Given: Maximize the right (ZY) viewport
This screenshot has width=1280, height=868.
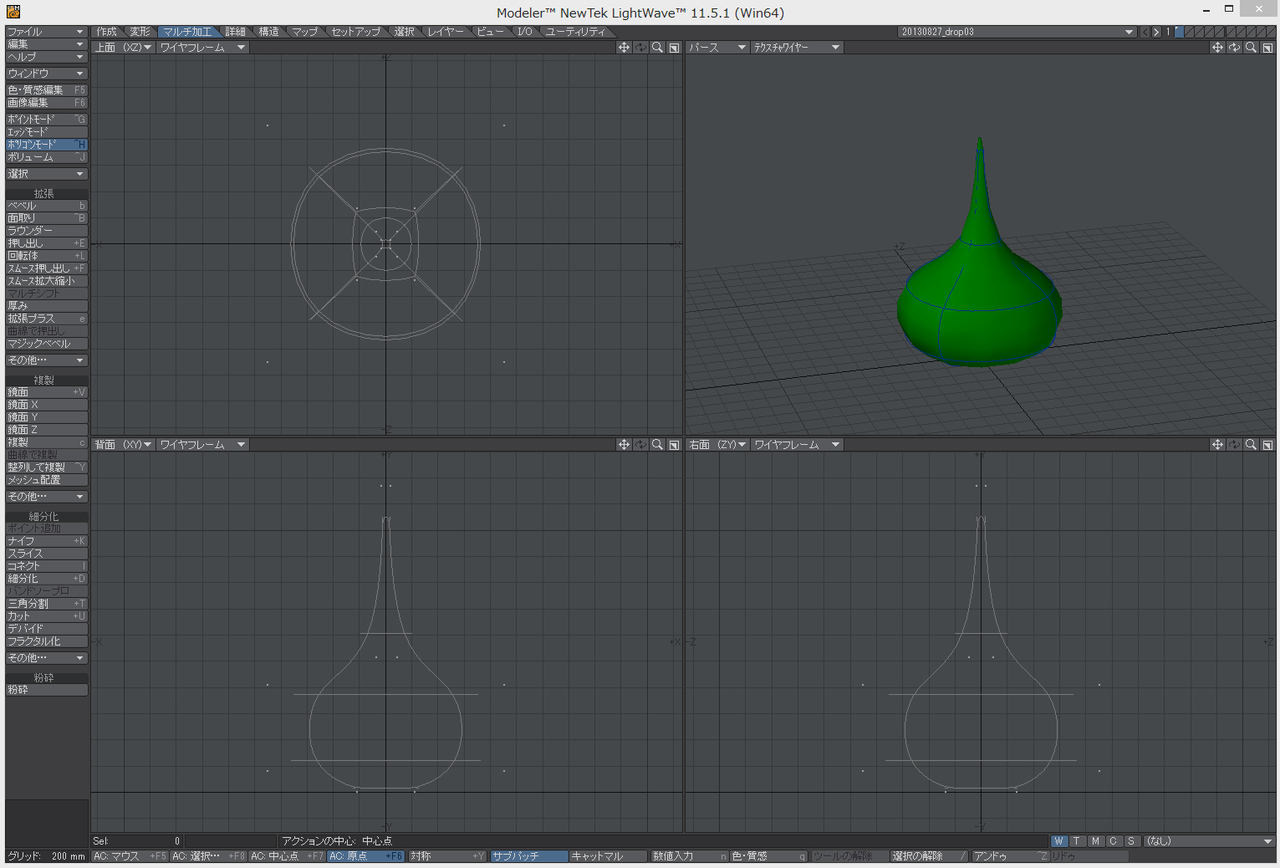Looking at the screenshot, I should point(1267,445).
